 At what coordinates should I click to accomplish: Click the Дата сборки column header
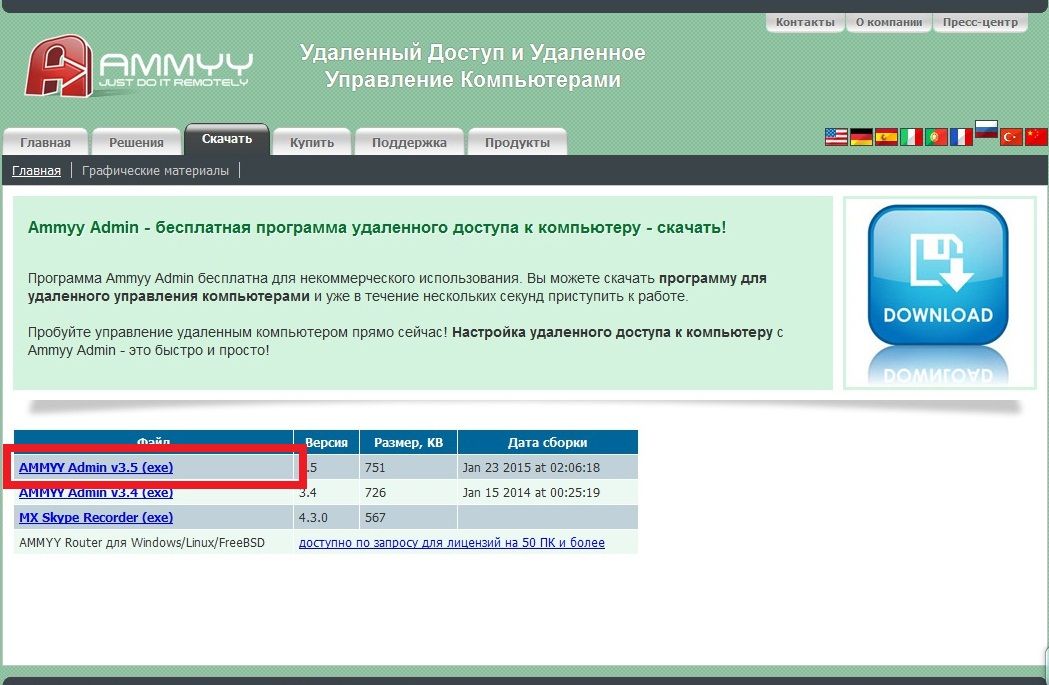547,442
